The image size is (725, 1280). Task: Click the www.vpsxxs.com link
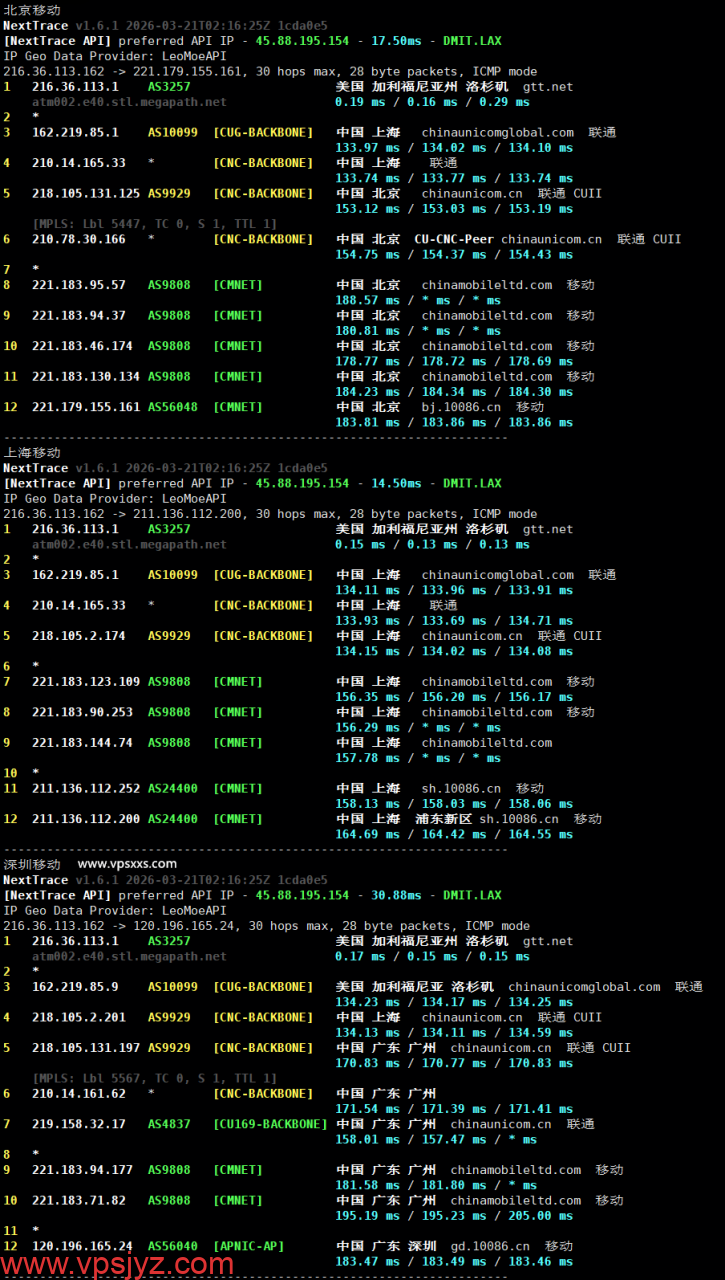pyautogui.click(x=127, y=864)
